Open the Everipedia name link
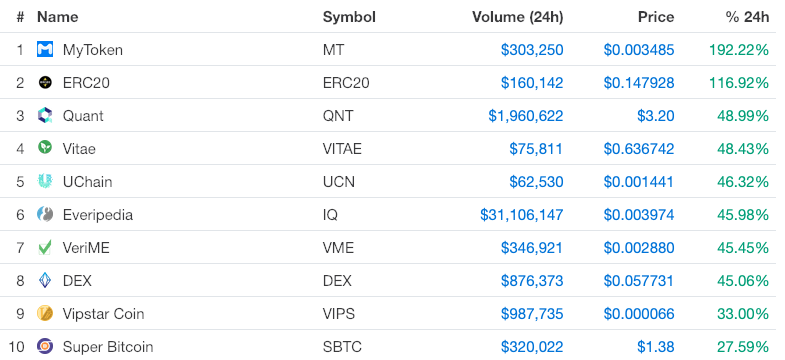 (98, 215)
